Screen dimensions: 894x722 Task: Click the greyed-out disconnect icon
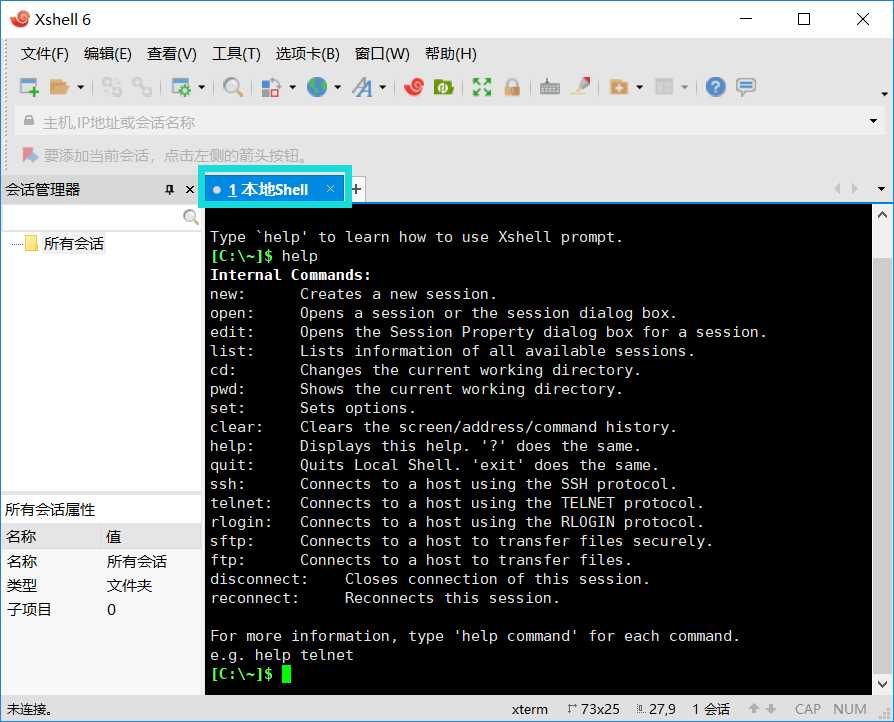(x=142, y=87)
